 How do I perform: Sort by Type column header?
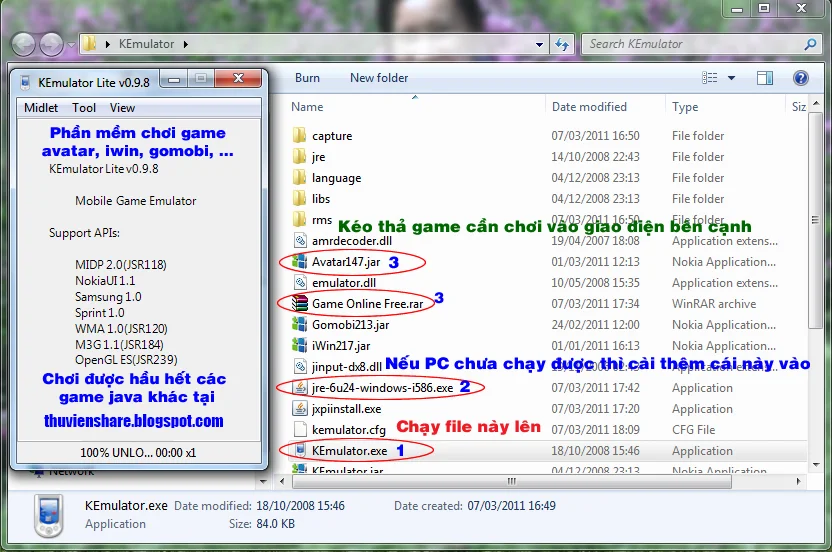[685, 107]
